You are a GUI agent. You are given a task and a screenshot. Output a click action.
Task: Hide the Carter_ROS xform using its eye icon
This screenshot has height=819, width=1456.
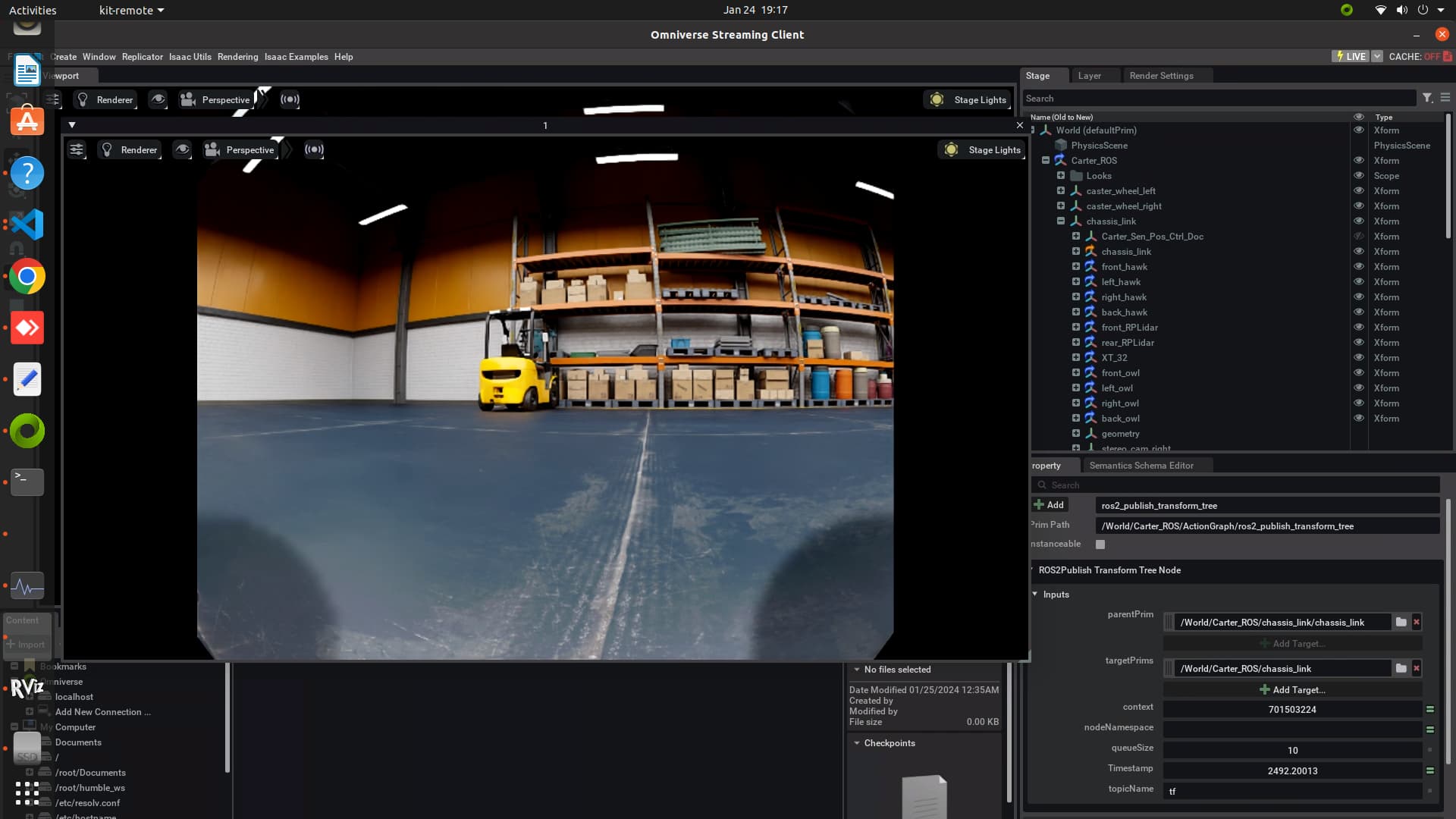(1357, 160)
